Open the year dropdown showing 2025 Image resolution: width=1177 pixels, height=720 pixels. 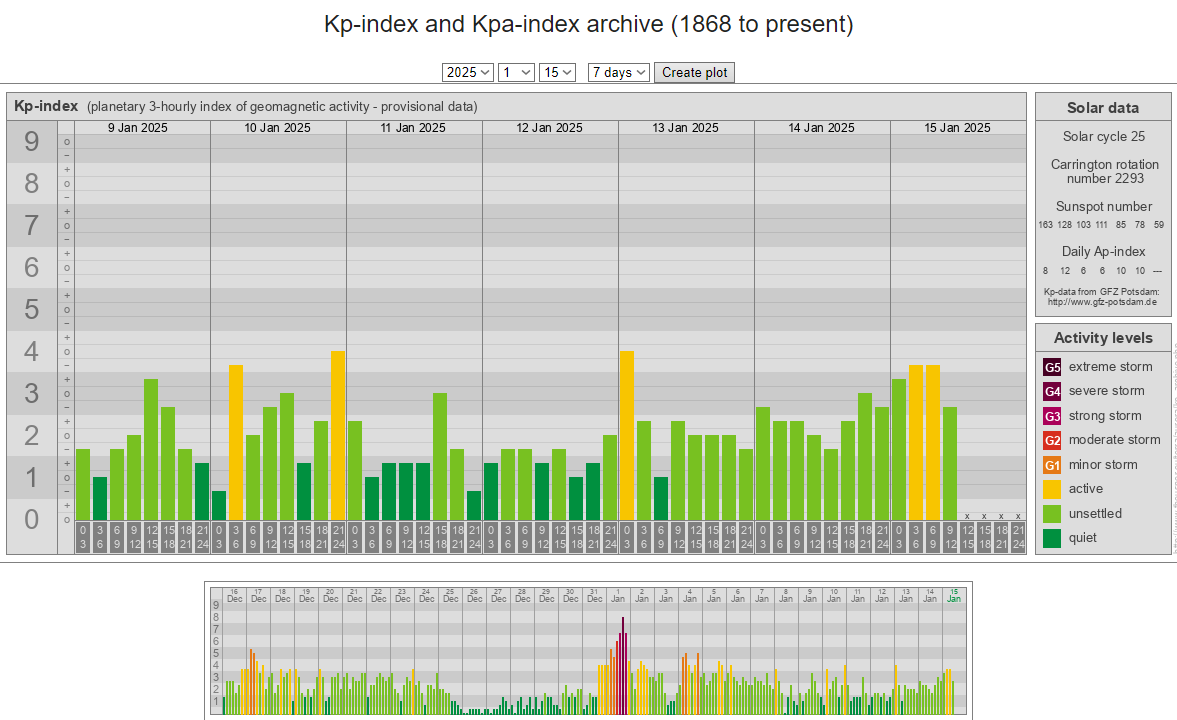tap(468, 72)
